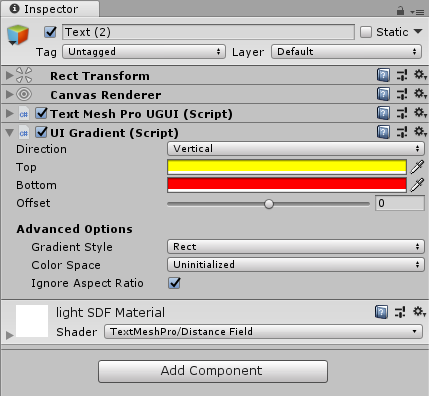Image resolution: width=429 pixels, height=396 pixels.
Task: Open the yellow Top color swatch
Action: (287, 167)
